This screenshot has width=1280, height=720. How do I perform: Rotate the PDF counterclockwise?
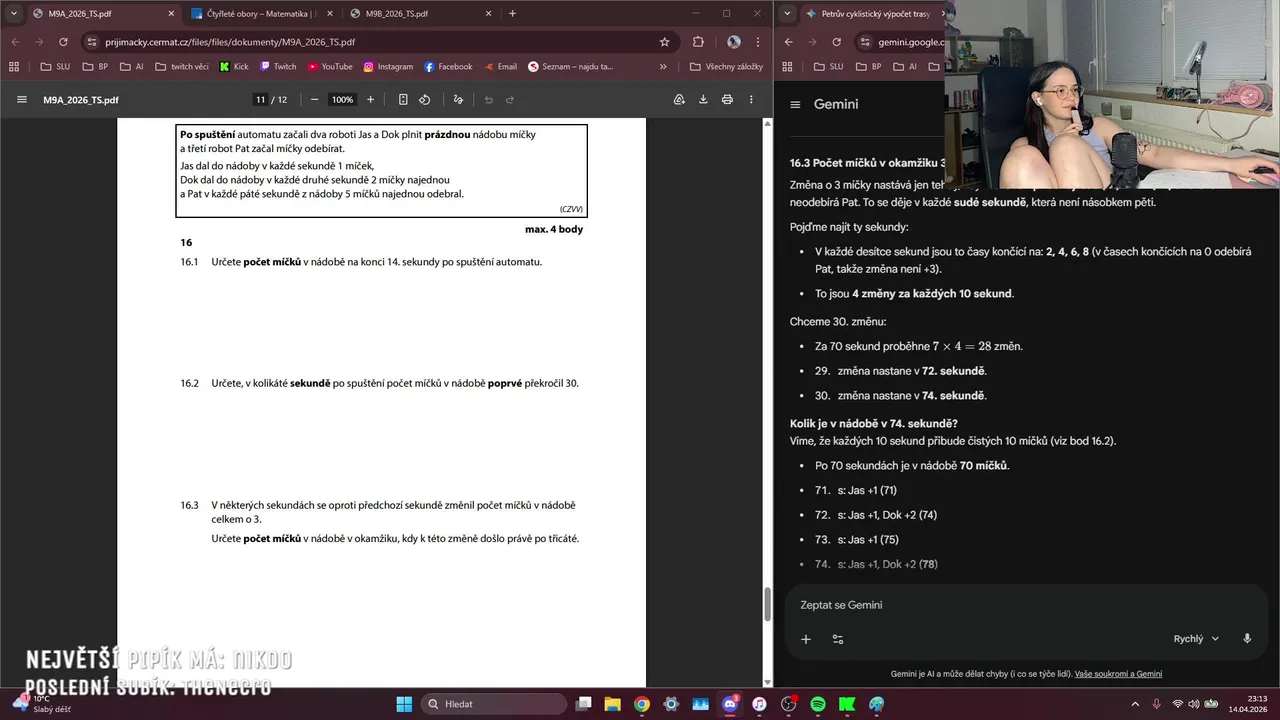click(424, 100)
